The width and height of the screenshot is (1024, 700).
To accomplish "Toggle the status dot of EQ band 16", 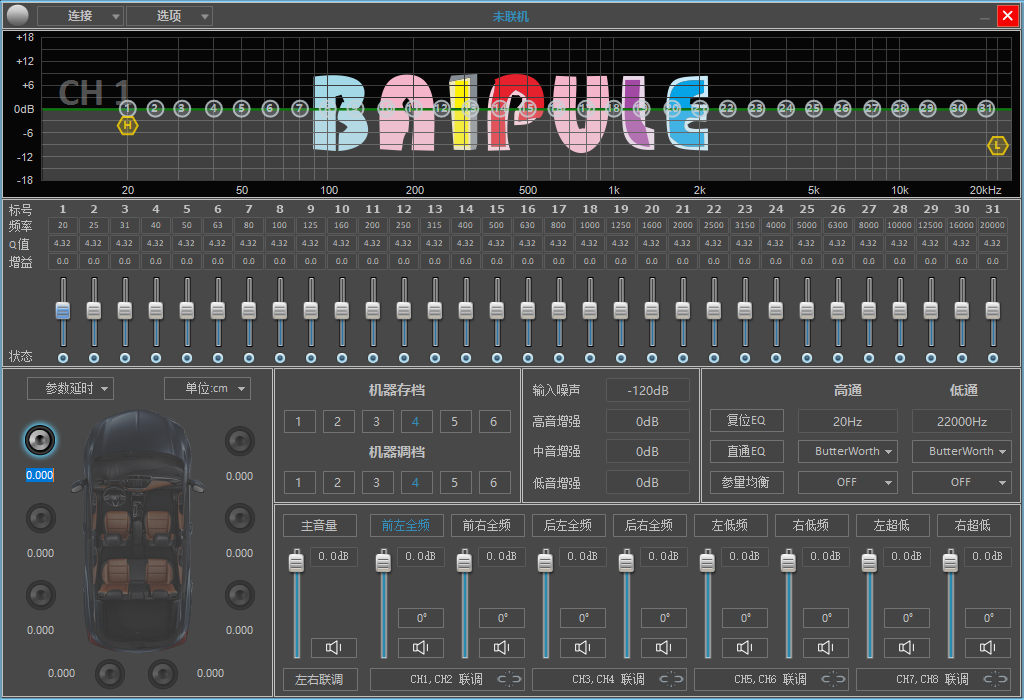I will [528, 358].
